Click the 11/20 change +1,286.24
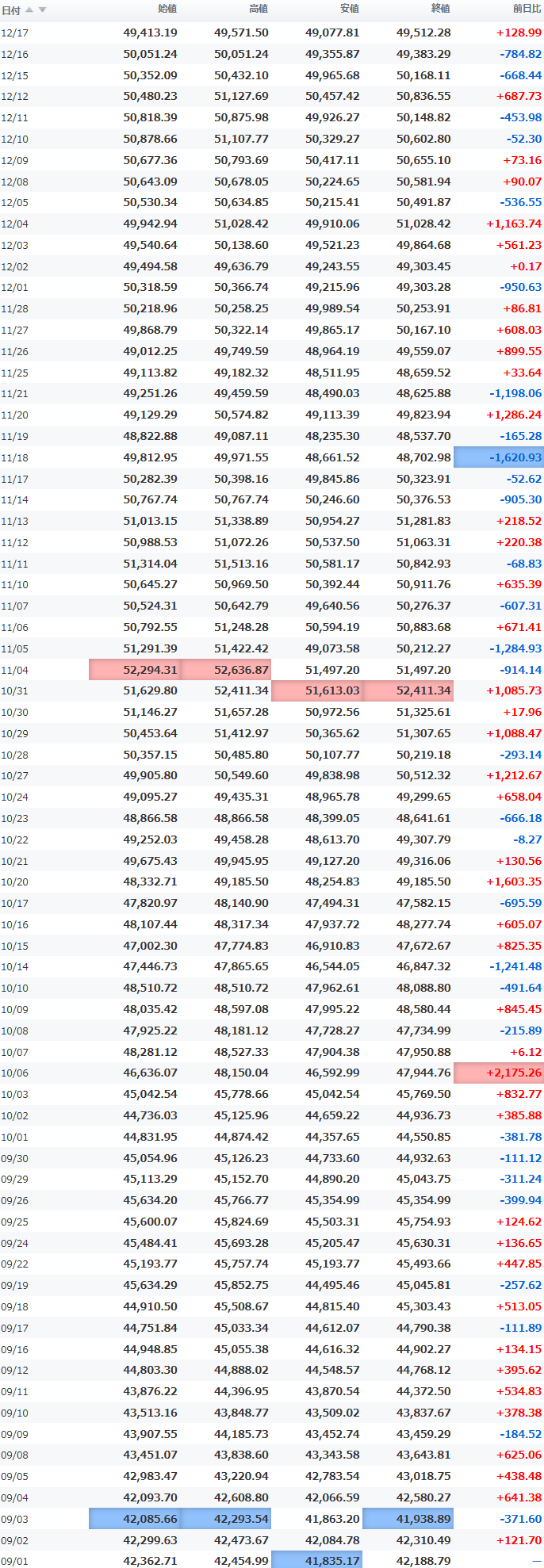The image size is (544, 1568). [x=514, y=415]
